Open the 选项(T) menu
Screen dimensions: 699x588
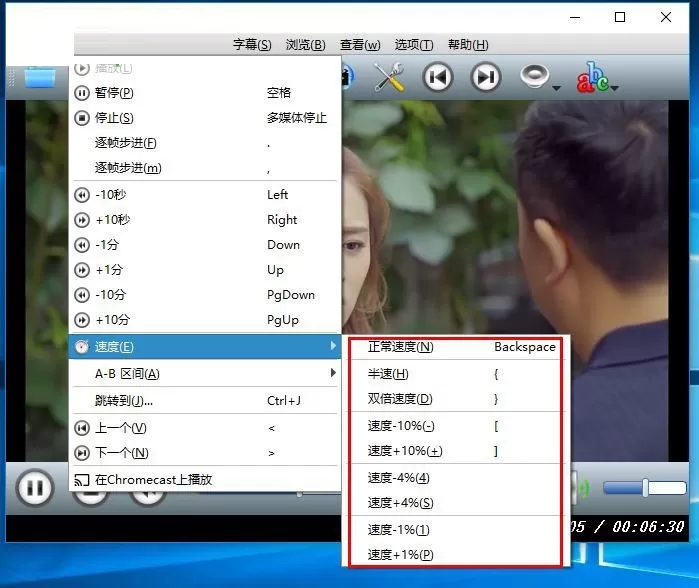(414, 45)
